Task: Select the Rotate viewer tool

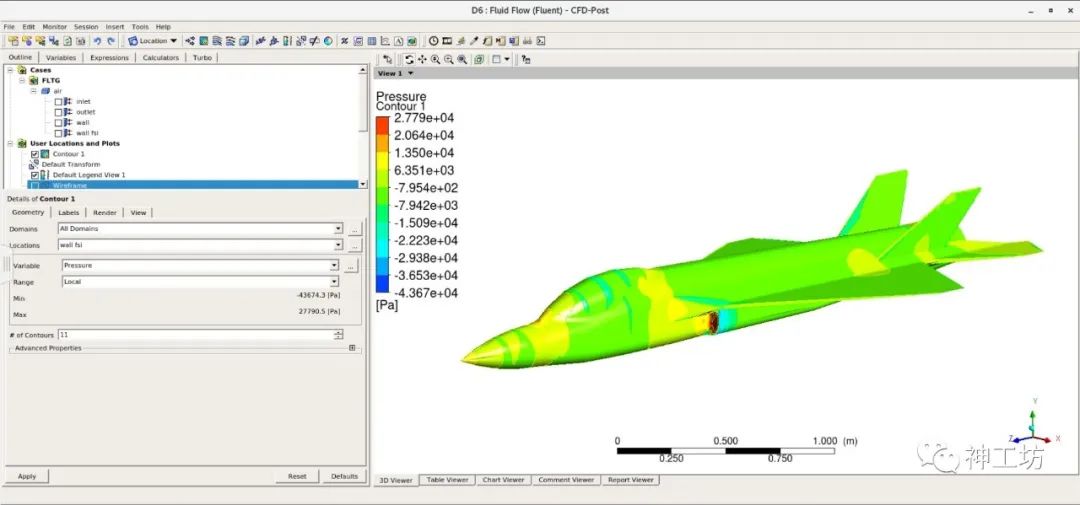Action: (409, 59)
